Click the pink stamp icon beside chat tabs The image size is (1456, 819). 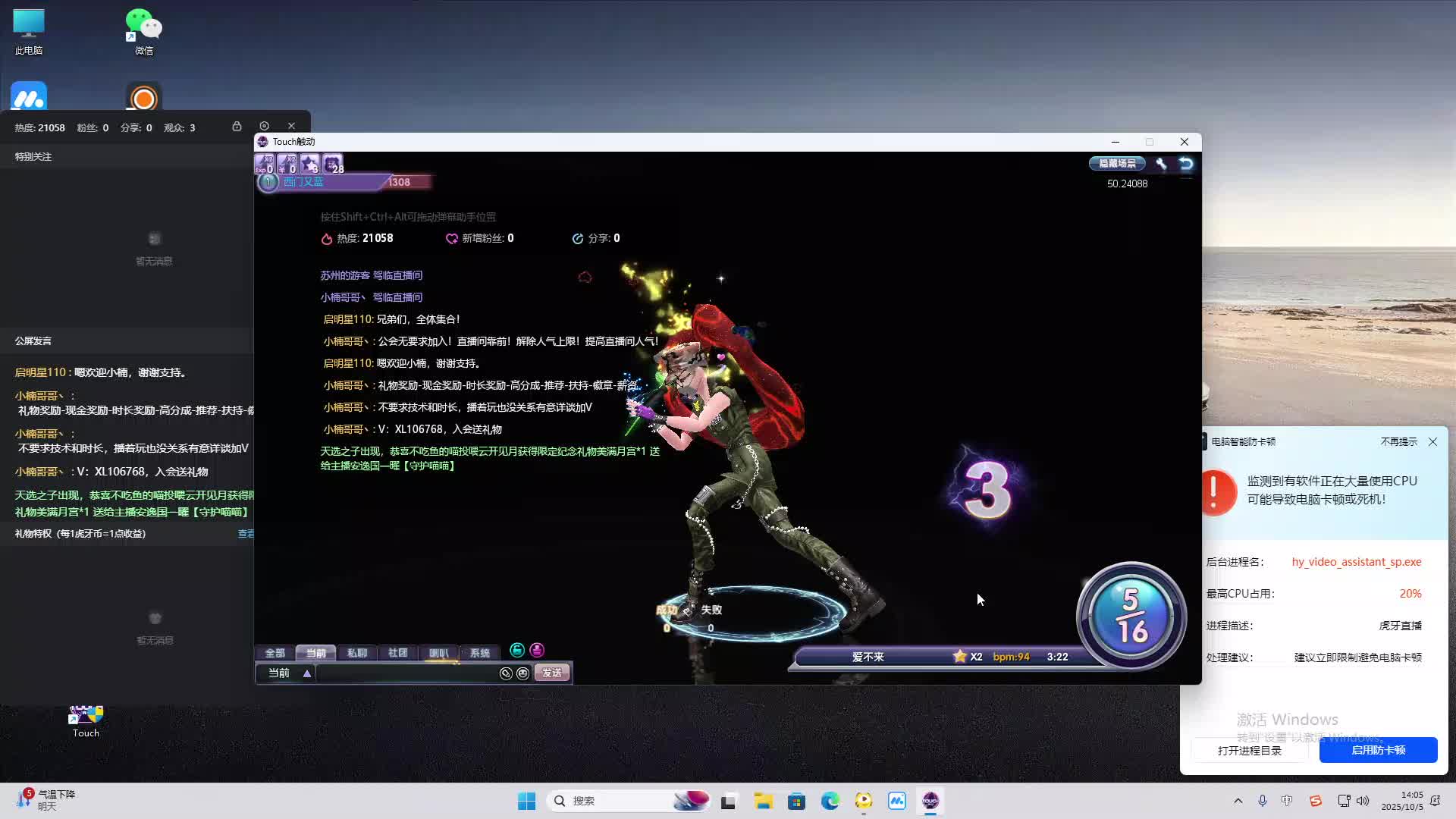(x=537, y=651)
